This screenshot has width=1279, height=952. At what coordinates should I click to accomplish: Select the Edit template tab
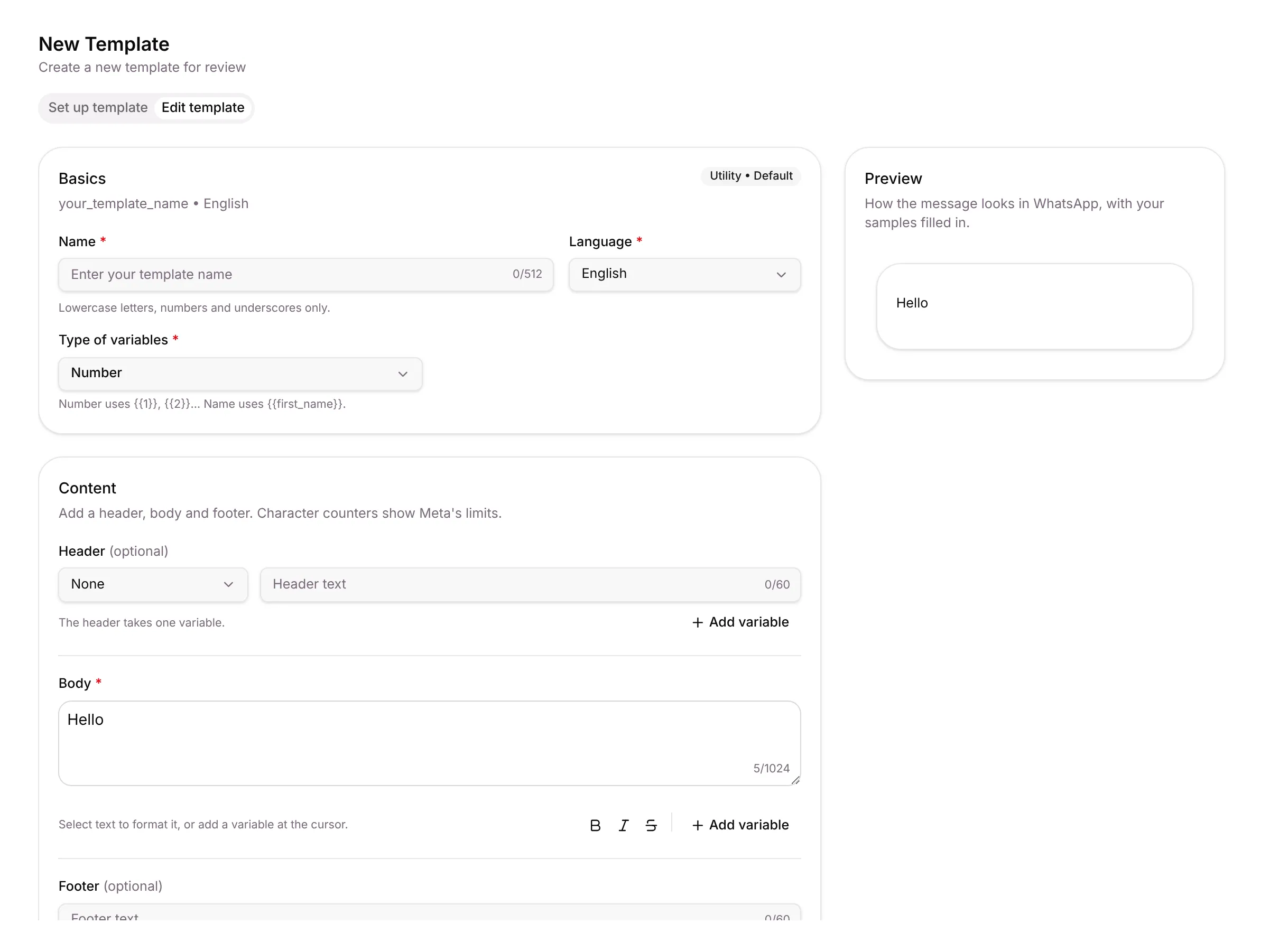tap(203, 107)
